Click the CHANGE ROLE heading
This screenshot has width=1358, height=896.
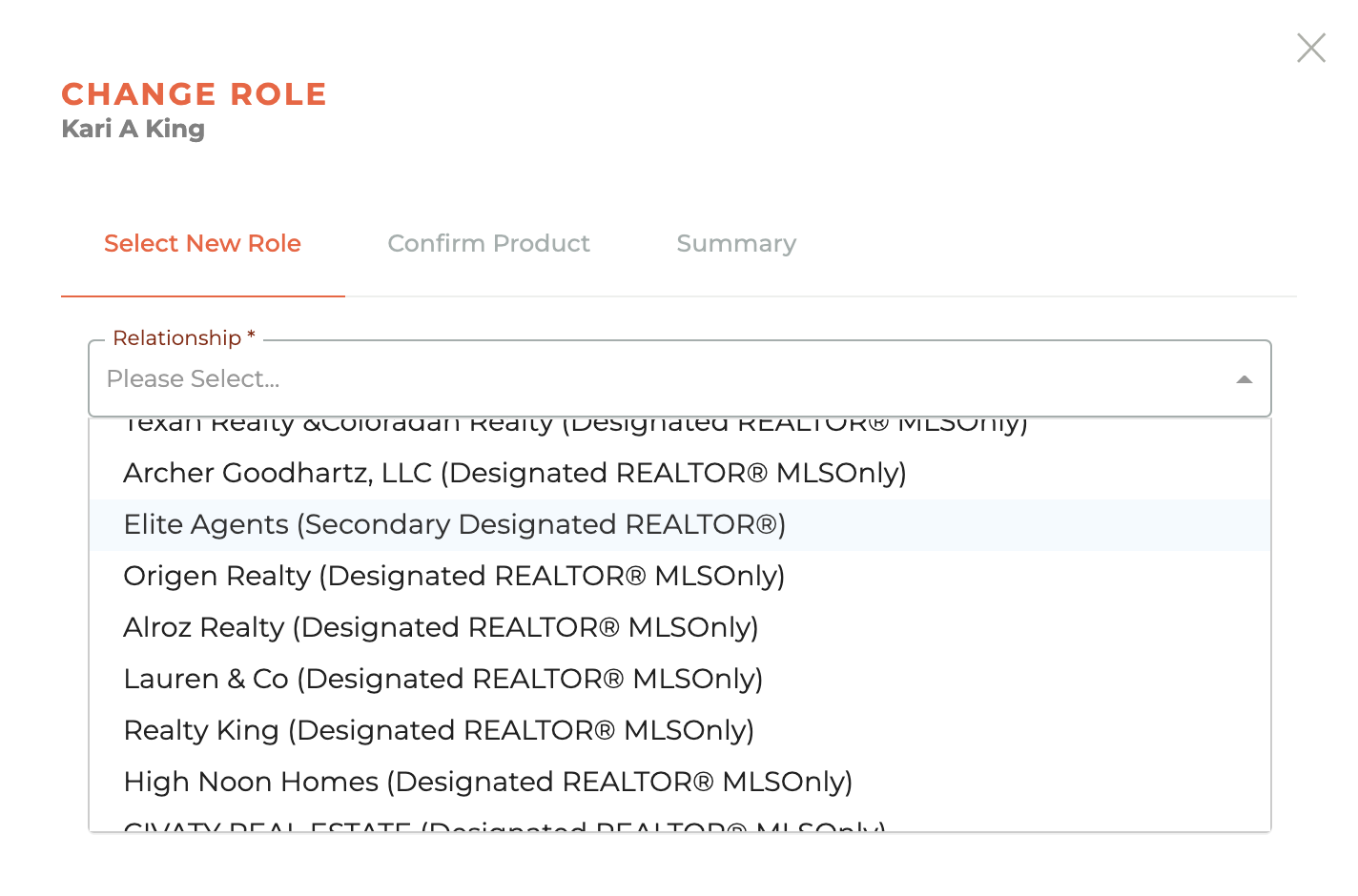194,94
